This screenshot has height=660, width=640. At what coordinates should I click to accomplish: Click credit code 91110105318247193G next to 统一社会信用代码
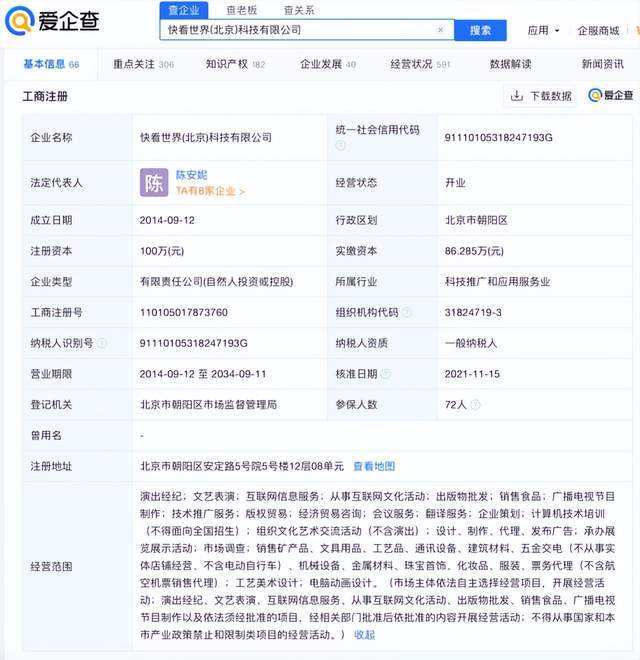(499, 137)
